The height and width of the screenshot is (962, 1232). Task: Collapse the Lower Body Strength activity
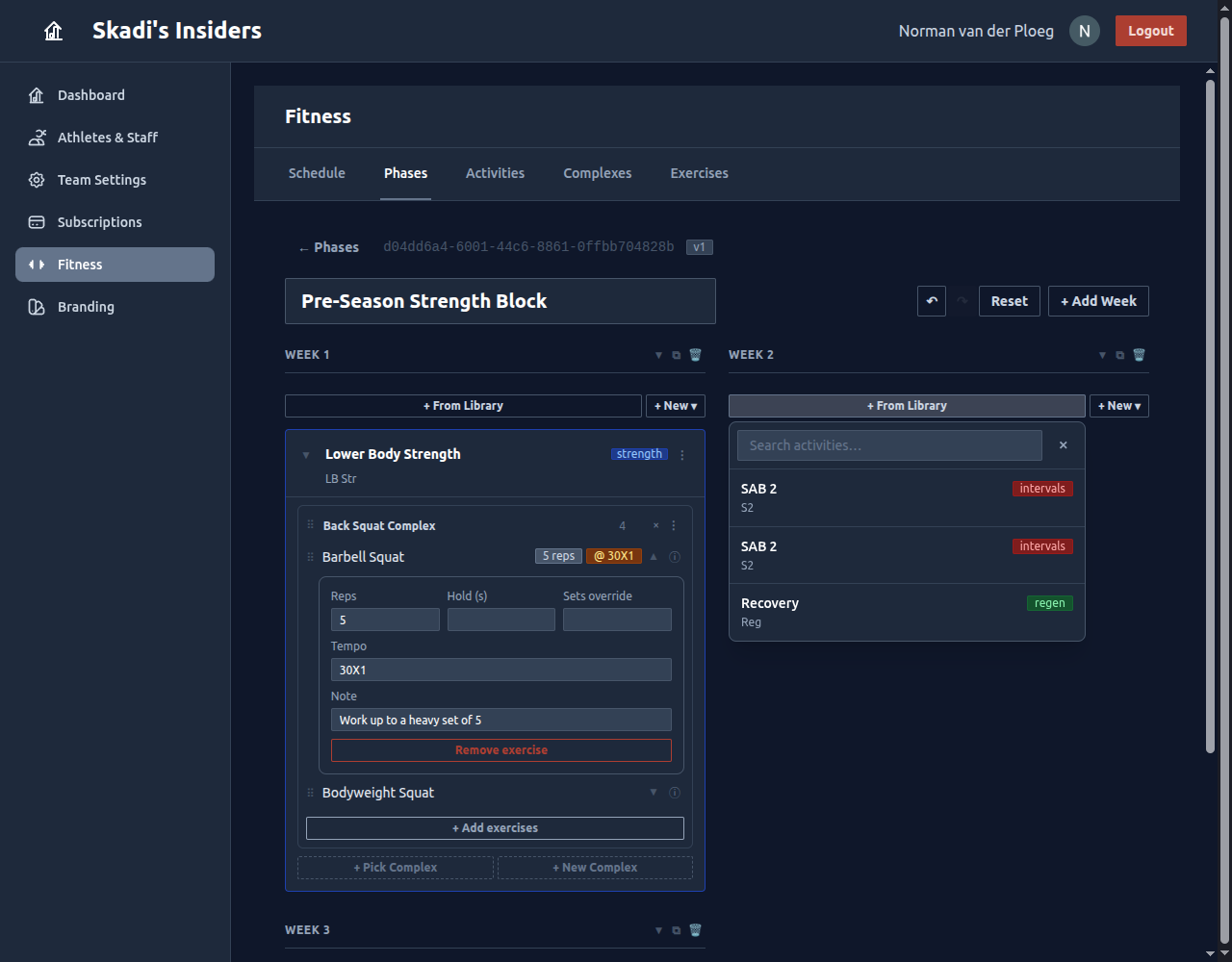click(306, 455)
